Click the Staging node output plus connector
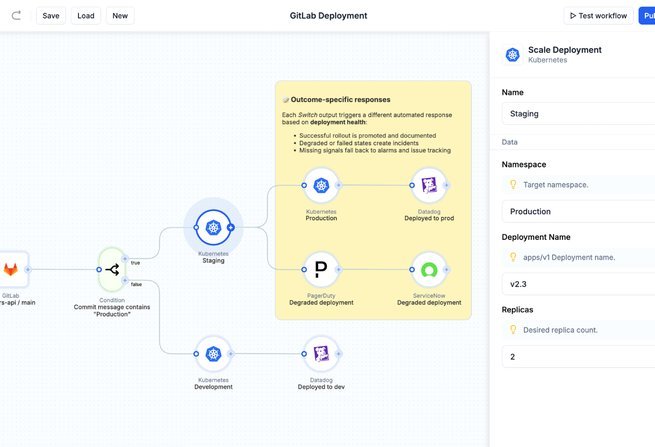This screenshot has height=447, width=655. (231, 227)
